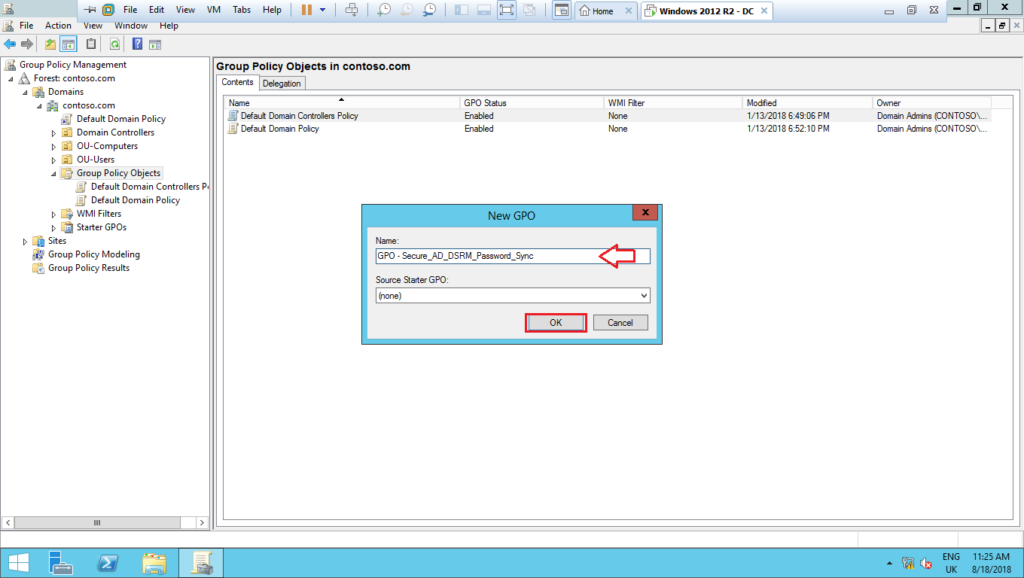
Task: Sort by the Name column header
Action: 342,103
